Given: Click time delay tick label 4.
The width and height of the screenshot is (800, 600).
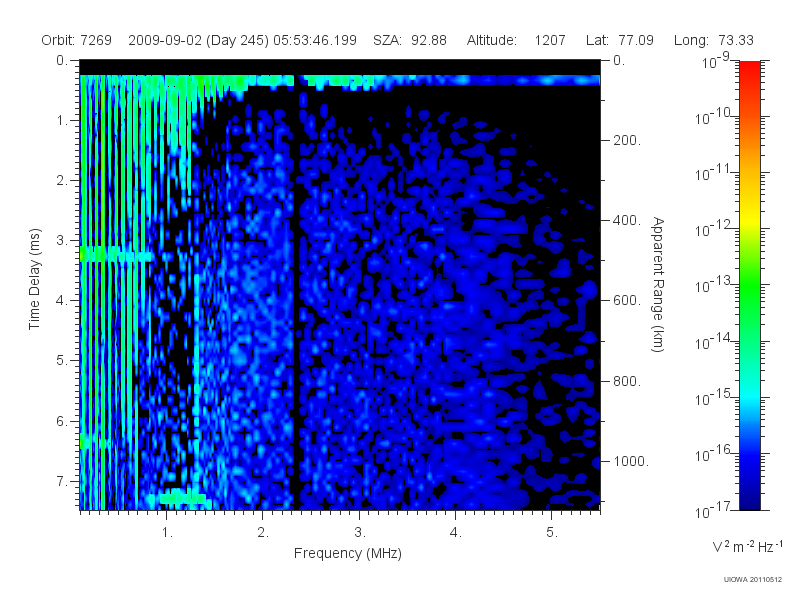Looking at the screenshot, I should point(62,301).
